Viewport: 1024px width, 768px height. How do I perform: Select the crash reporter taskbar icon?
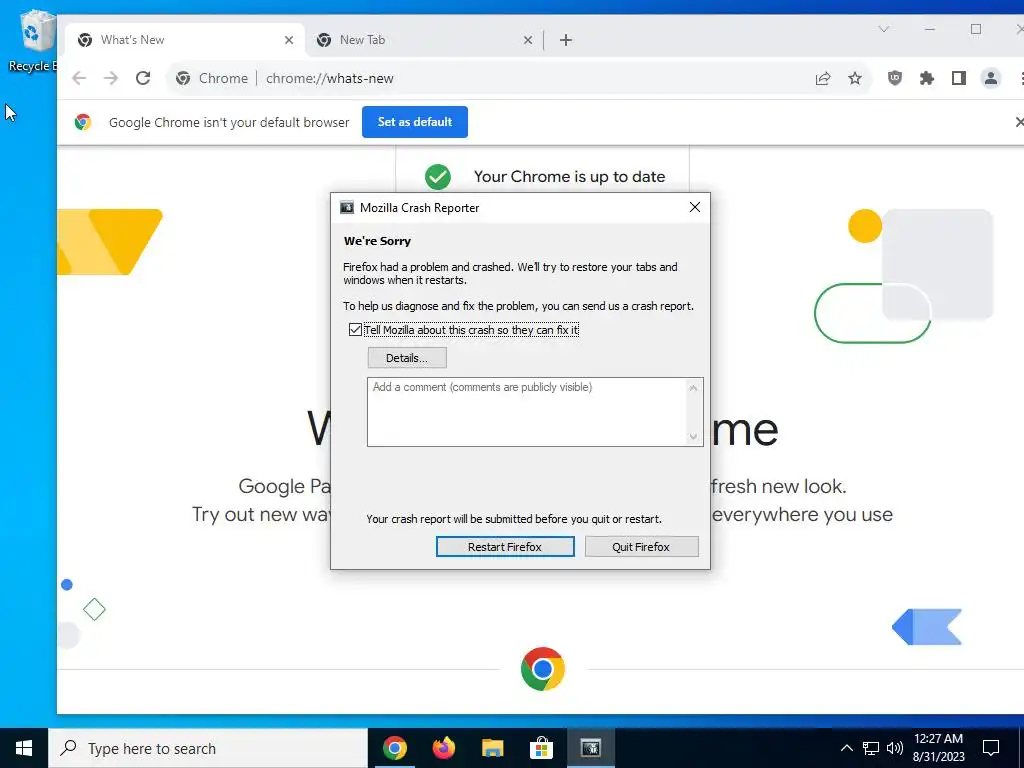590,748
